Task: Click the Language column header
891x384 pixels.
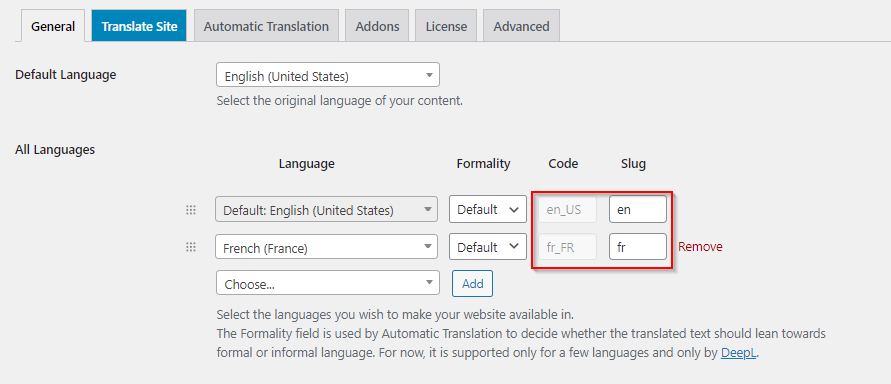Action: coord(306,164)
